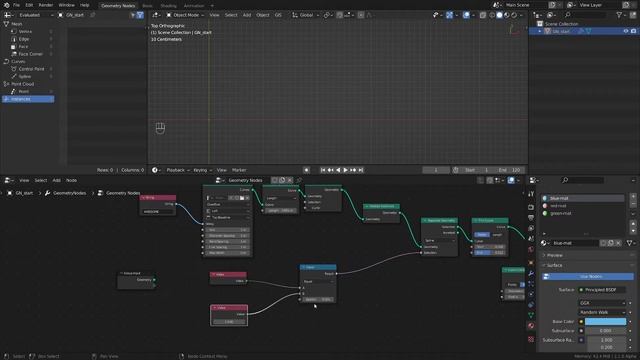This screenshot has width=640, height=360.
Task: Jump to timeline start frame
Action: pyautogui.click(x=323, y=170)
